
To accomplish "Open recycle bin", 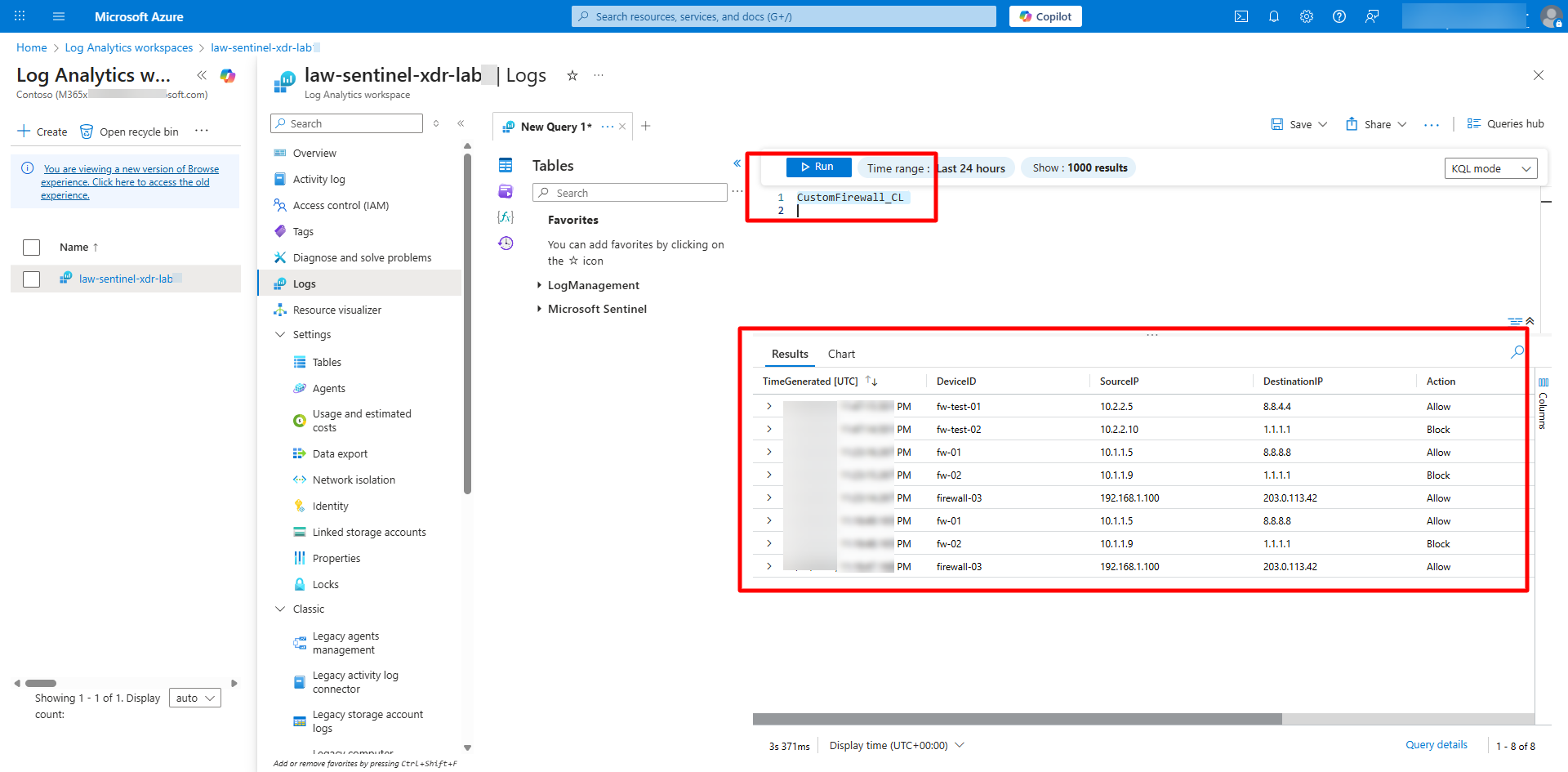I will pos(129,132).
